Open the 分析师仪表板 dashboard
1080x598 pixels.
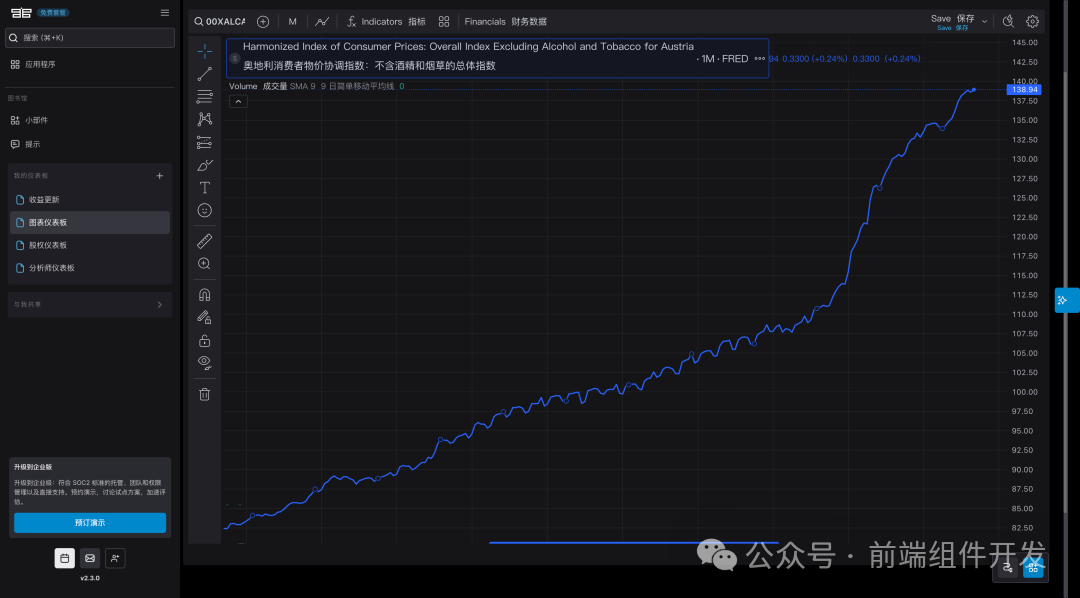(x=90, y=268)
